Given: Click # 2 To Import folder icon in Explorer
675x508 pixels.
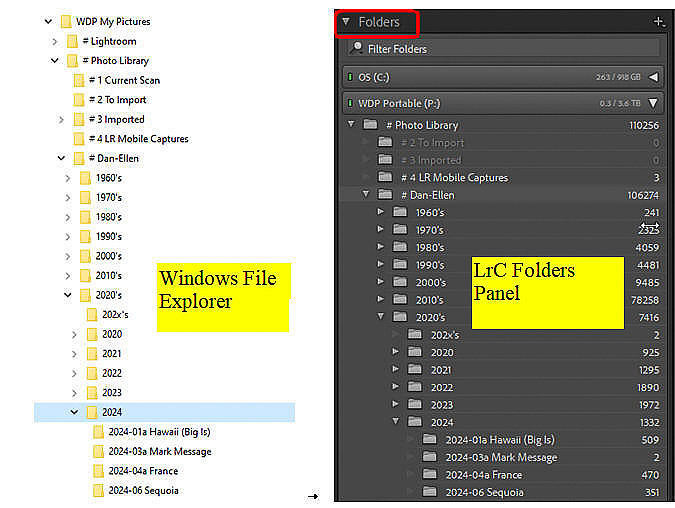Looking at the screenshot, I should click(79, 100).
